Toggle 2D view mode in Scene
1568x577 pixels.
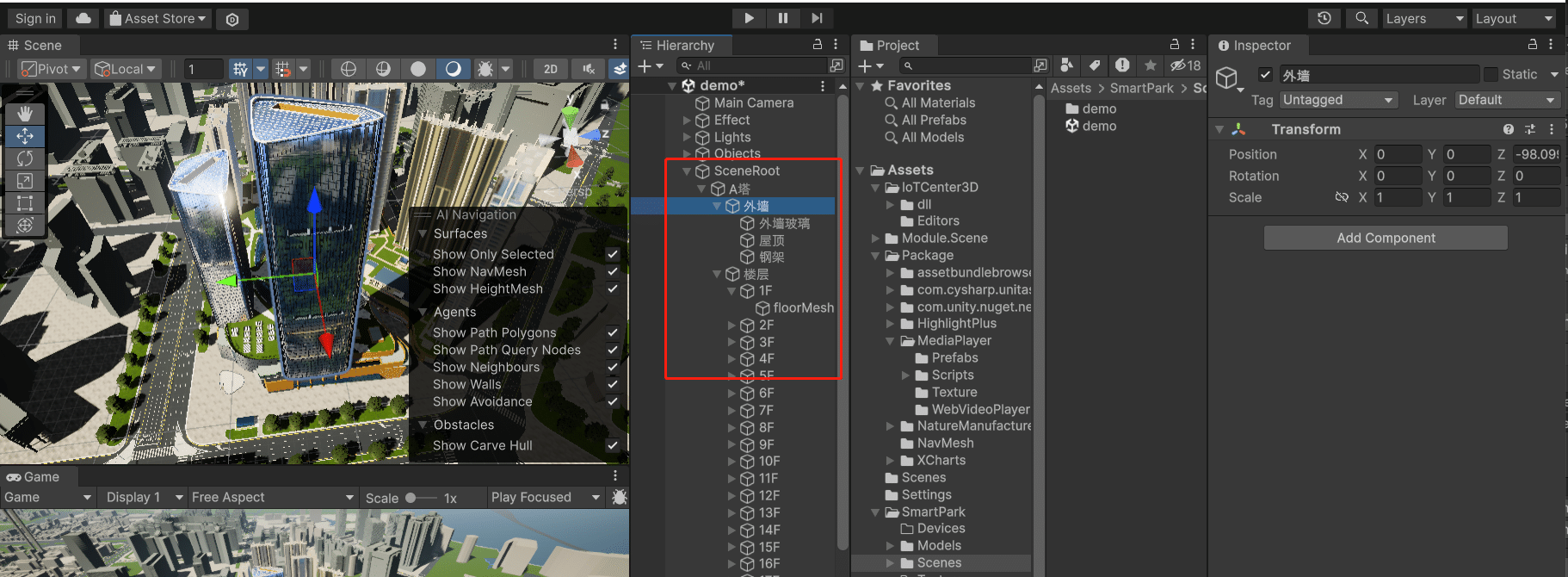[550, 69]
